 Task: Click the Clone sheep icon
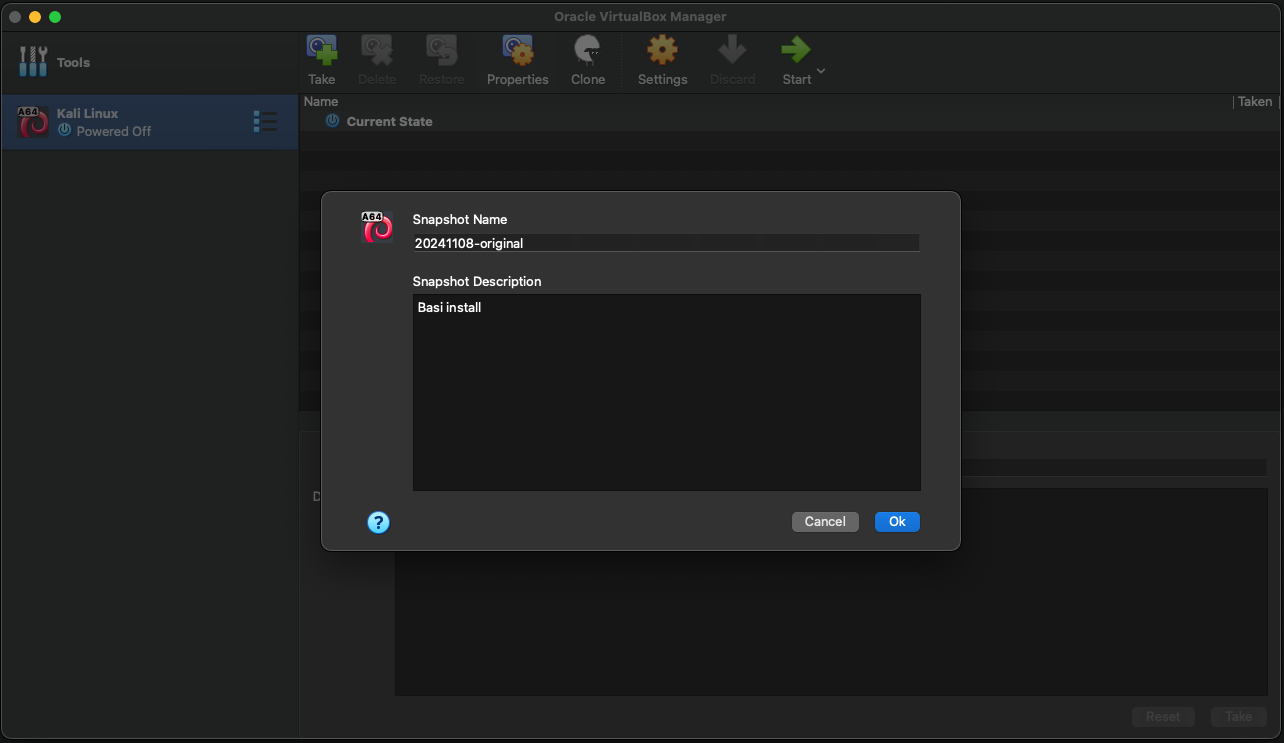(587, 51)
